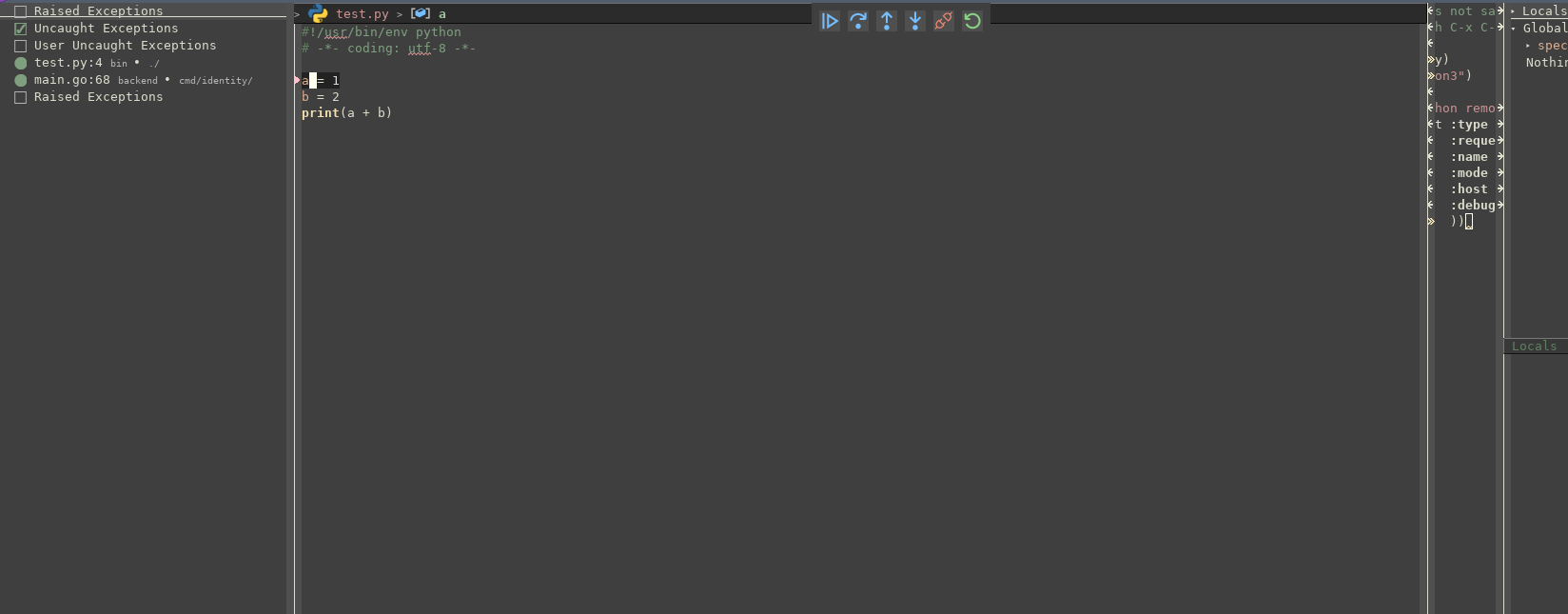Click the green breakpoint dot for test.py:4
Image resolution: width=1568 pixels, height=614 pixels.
[21, 64]
